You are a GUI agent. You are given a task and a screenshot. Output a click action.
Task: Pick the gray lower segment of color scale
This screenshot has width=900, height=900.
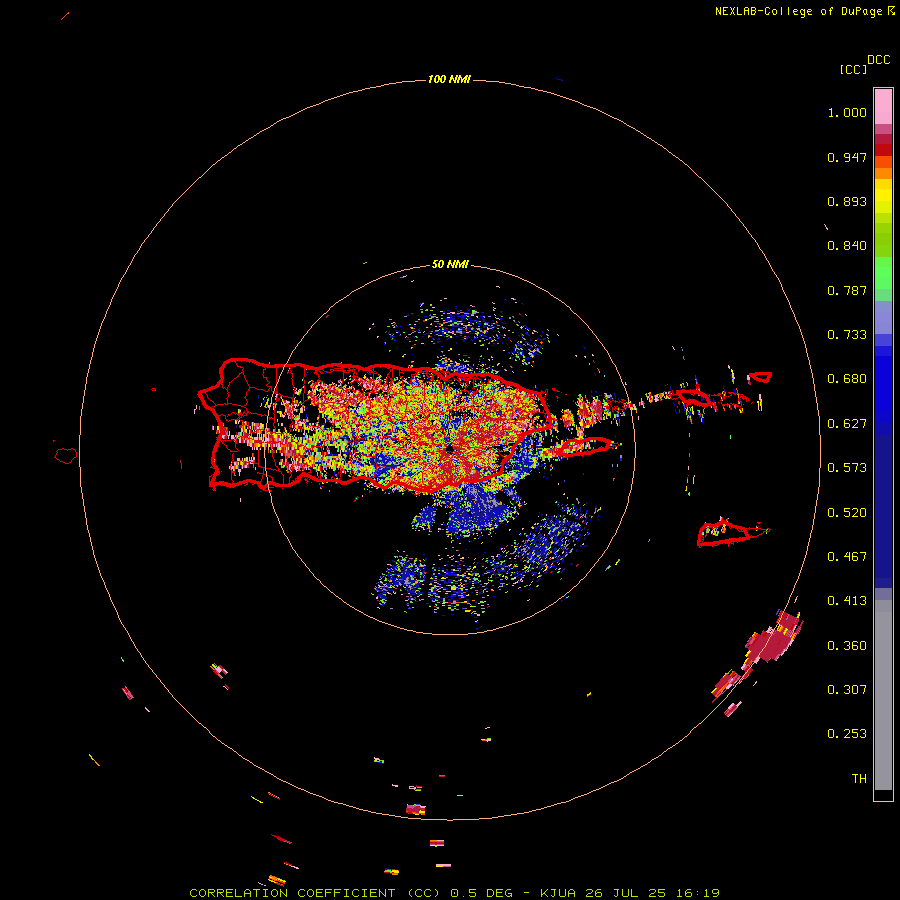[883, 695]
